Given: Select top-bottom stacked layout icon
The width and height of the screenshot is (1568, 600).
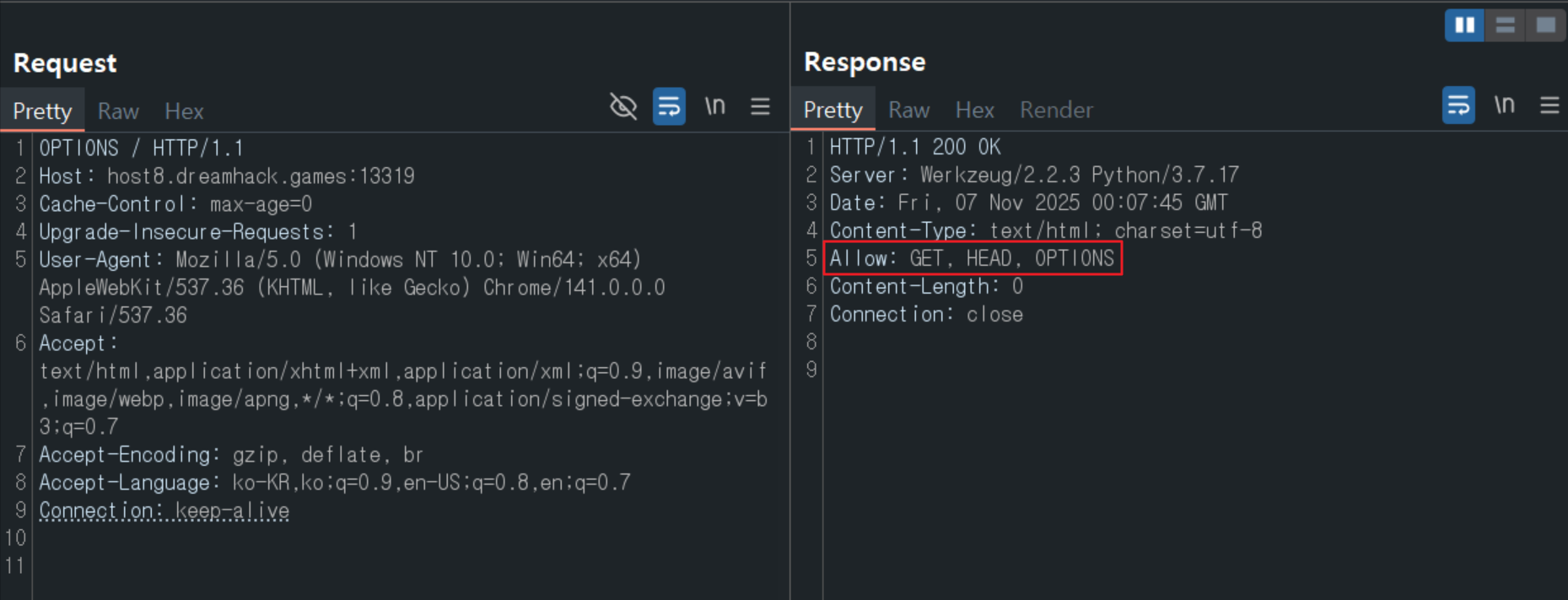Looking at the screenshot, I should point(1506,25).
